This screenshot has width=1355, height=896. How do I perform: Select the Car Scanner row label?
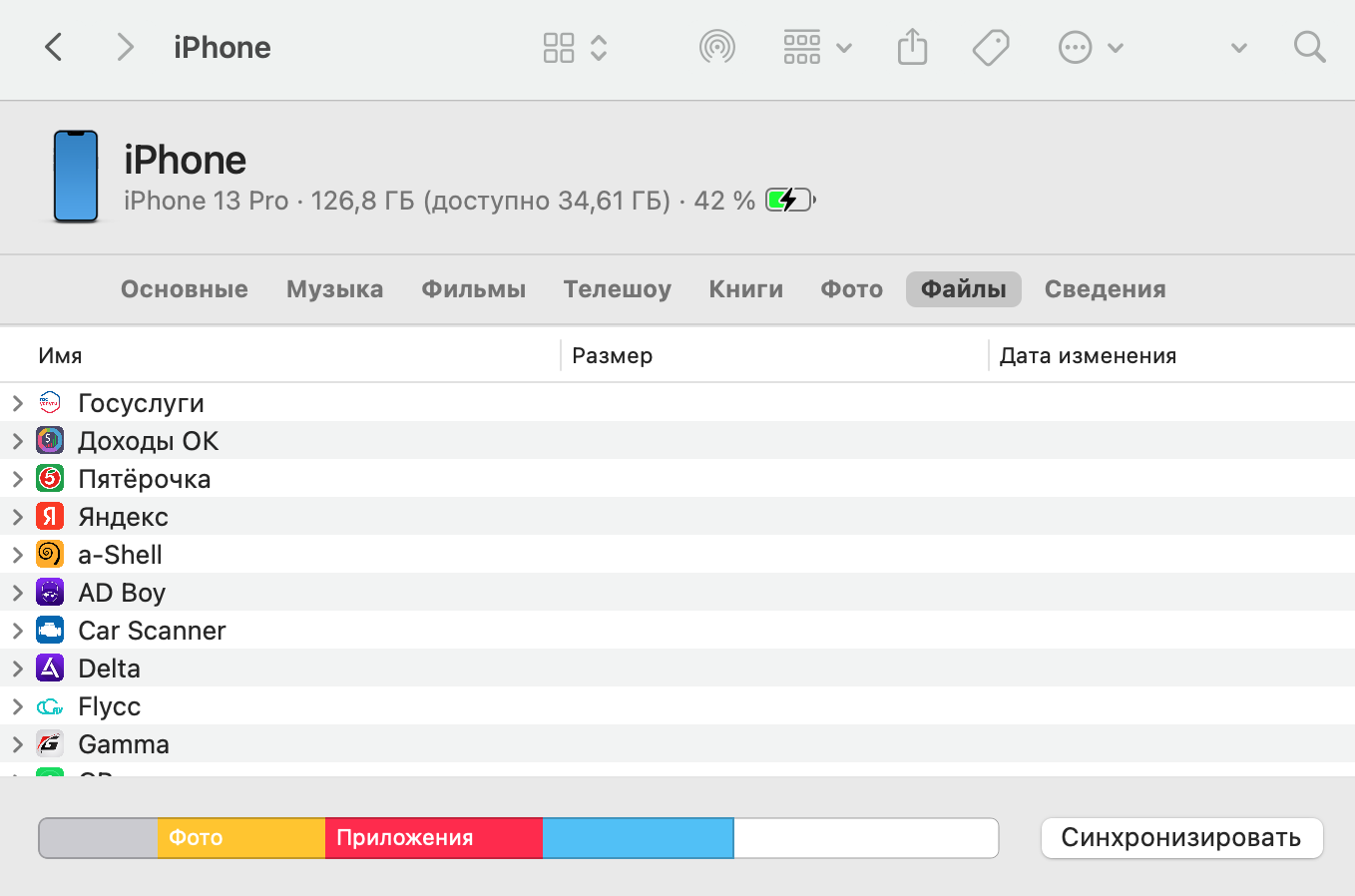[152, 631]
